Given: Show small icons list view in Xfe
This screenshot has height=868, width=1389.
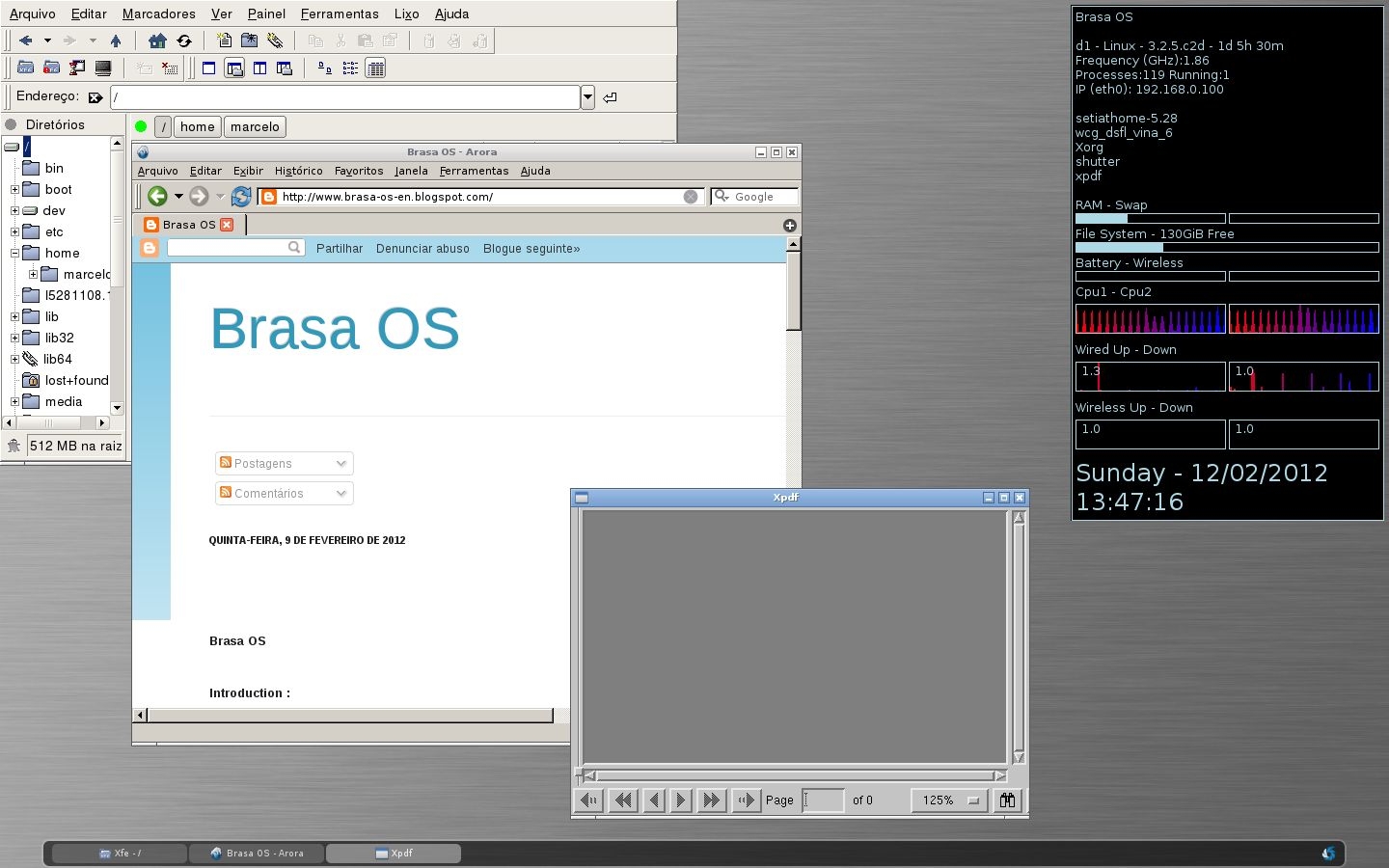Looking at the screenshot, I should [350, 68].
